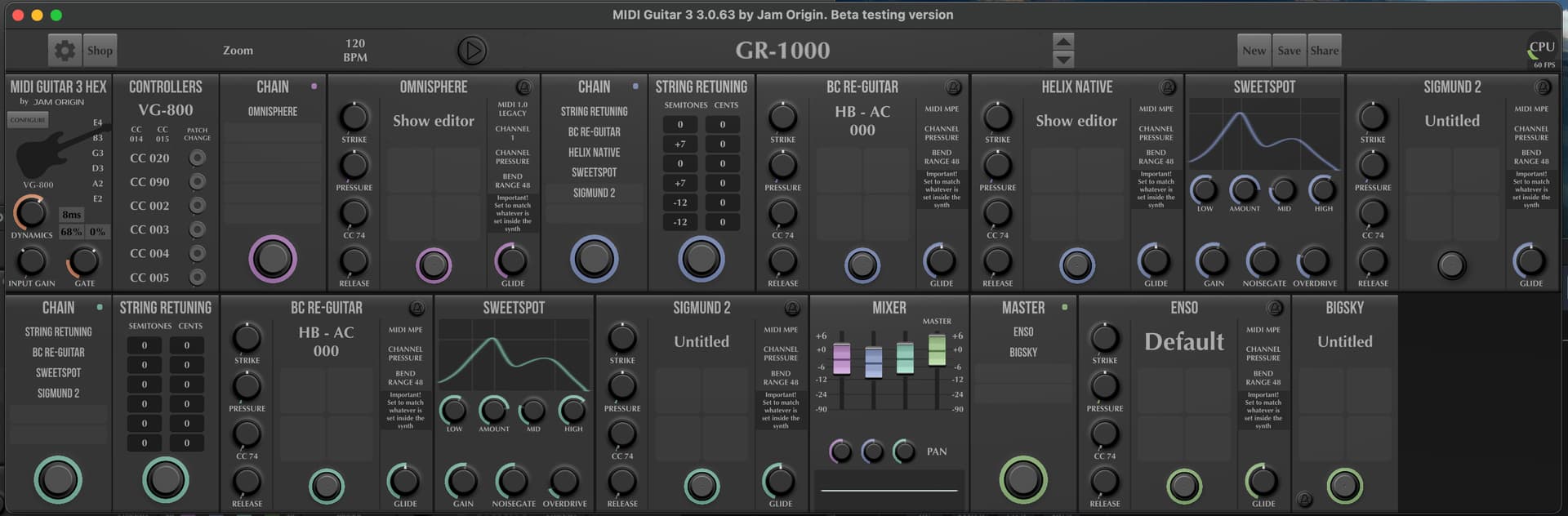Click the bell icon on the teal-chain Sigmund 2
1568x516 pixels.
tap(792, 308)
